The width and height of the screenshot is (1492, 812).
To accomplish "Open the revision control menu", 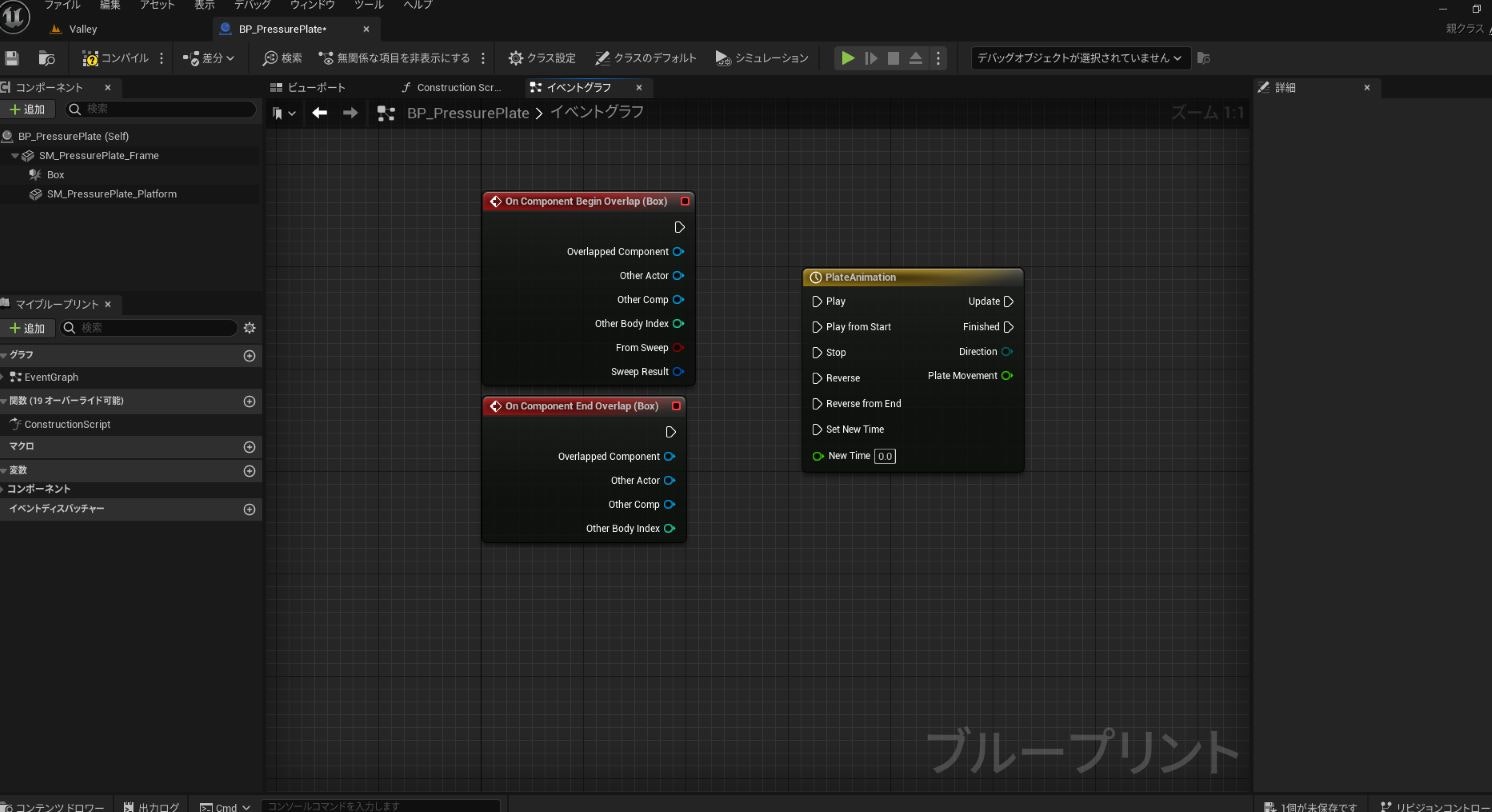I will pos(1436,806).
